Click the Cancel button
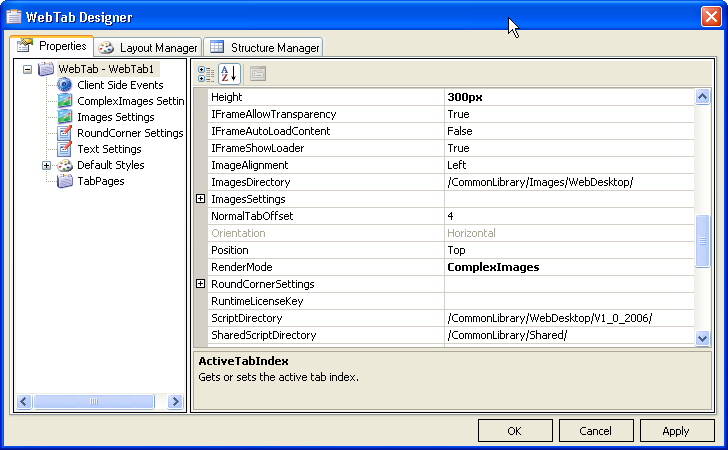This screenshot has width=728, height=450. (x=596, y=431)
